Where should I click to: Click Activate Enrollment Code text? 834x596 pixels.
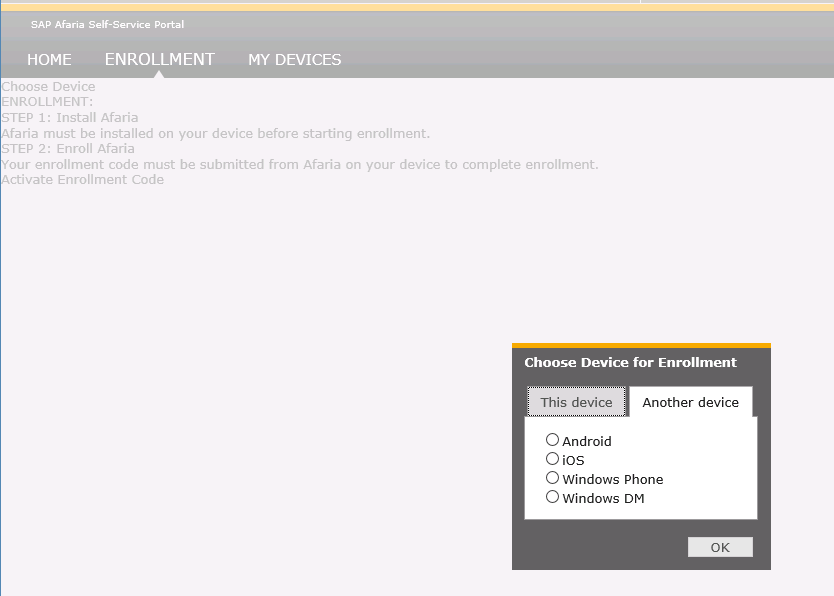[x=82, y=180]
